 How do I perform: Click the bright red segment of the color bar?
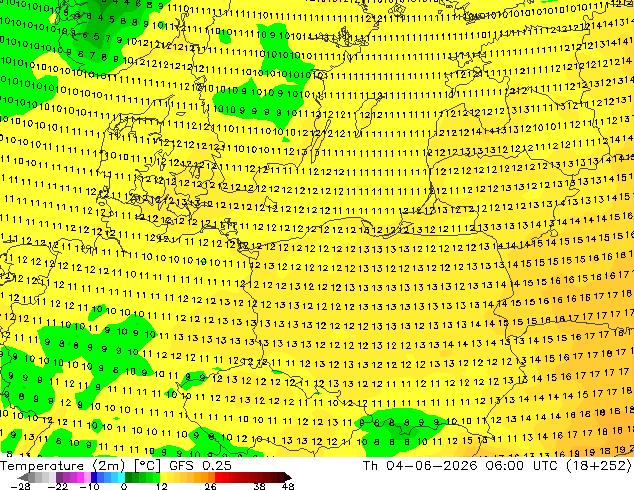point(218,477)
